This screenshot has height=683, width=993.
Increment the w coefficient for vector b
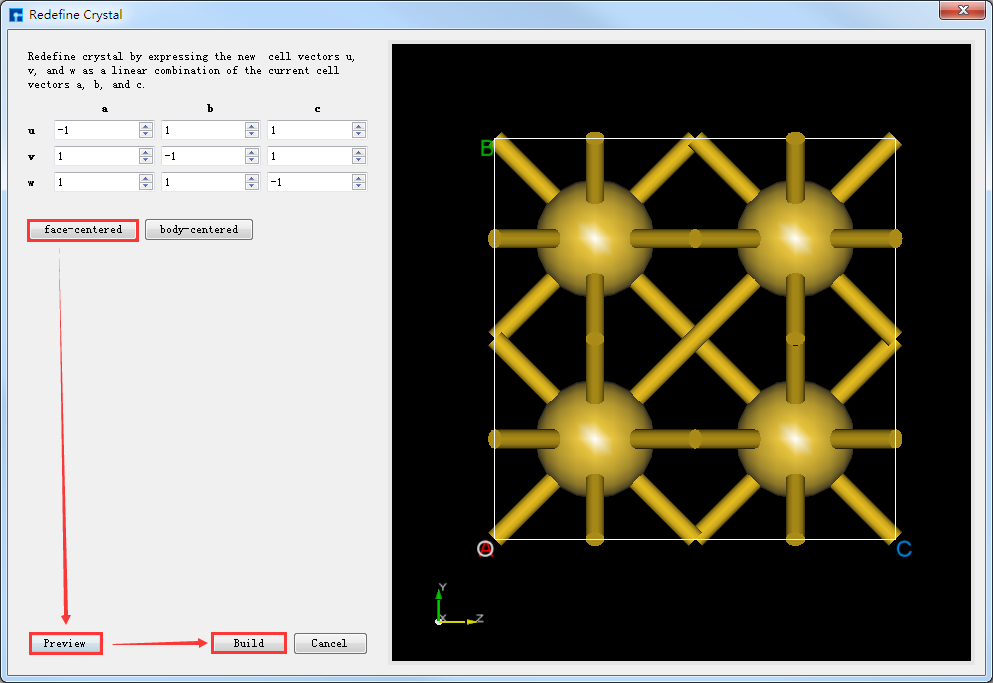[x=252, y=178]
